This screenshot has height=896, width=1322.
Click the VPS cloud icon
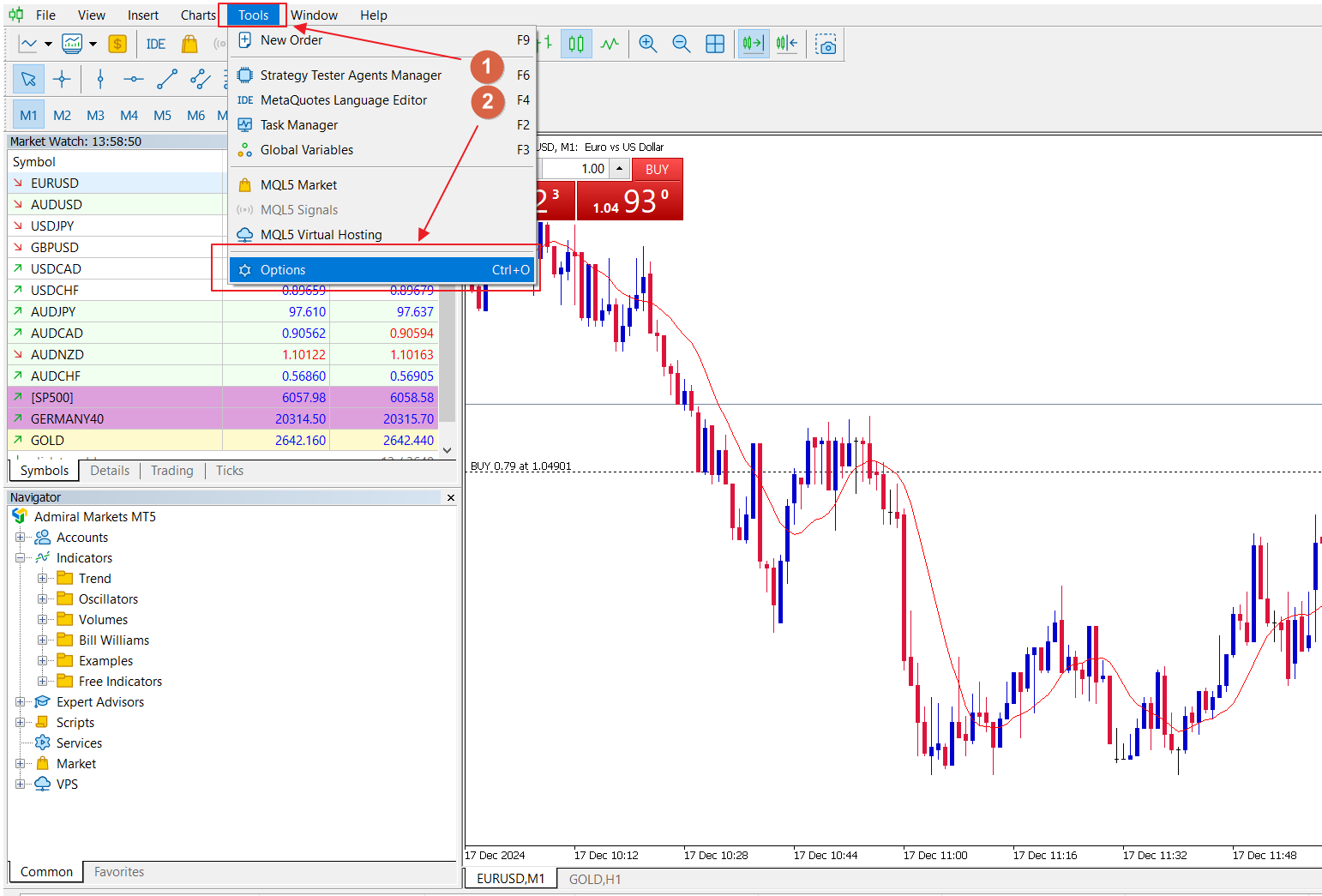point(42,785)
